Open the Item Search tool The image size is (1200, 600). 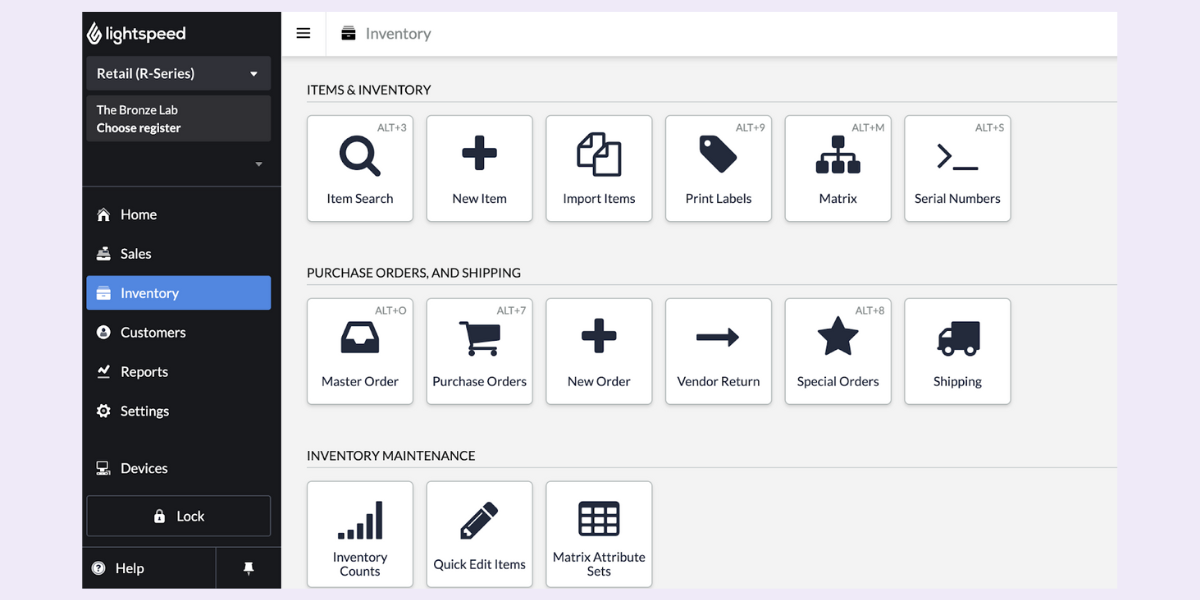tap(360, 168)
